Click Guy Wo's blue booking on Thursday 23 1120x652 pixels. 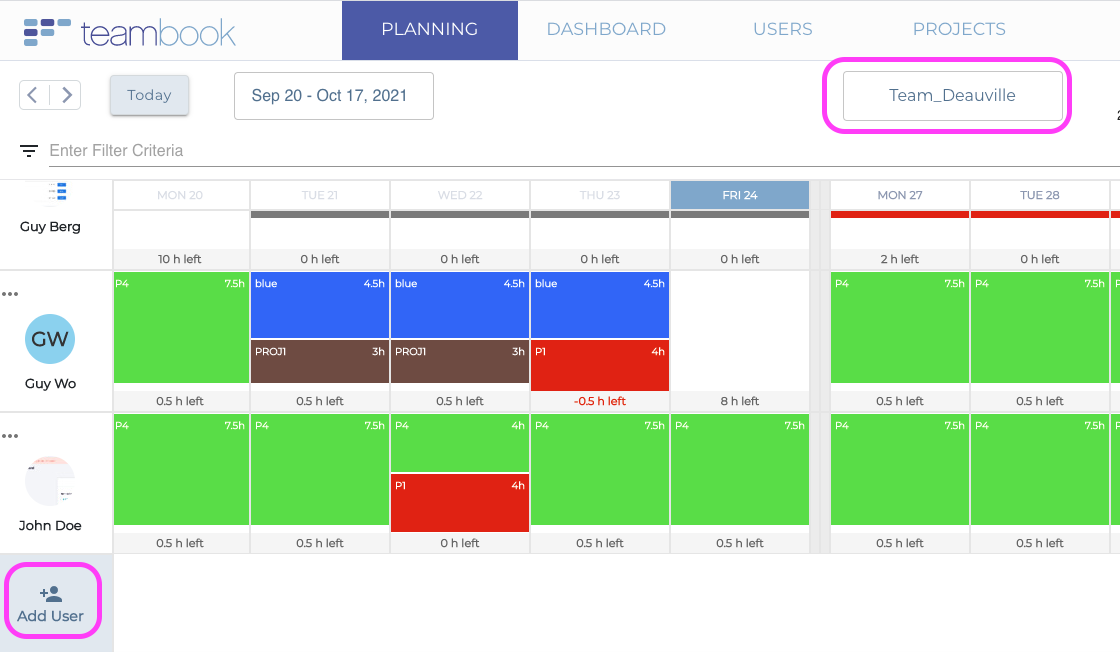(x=599, y=305)
